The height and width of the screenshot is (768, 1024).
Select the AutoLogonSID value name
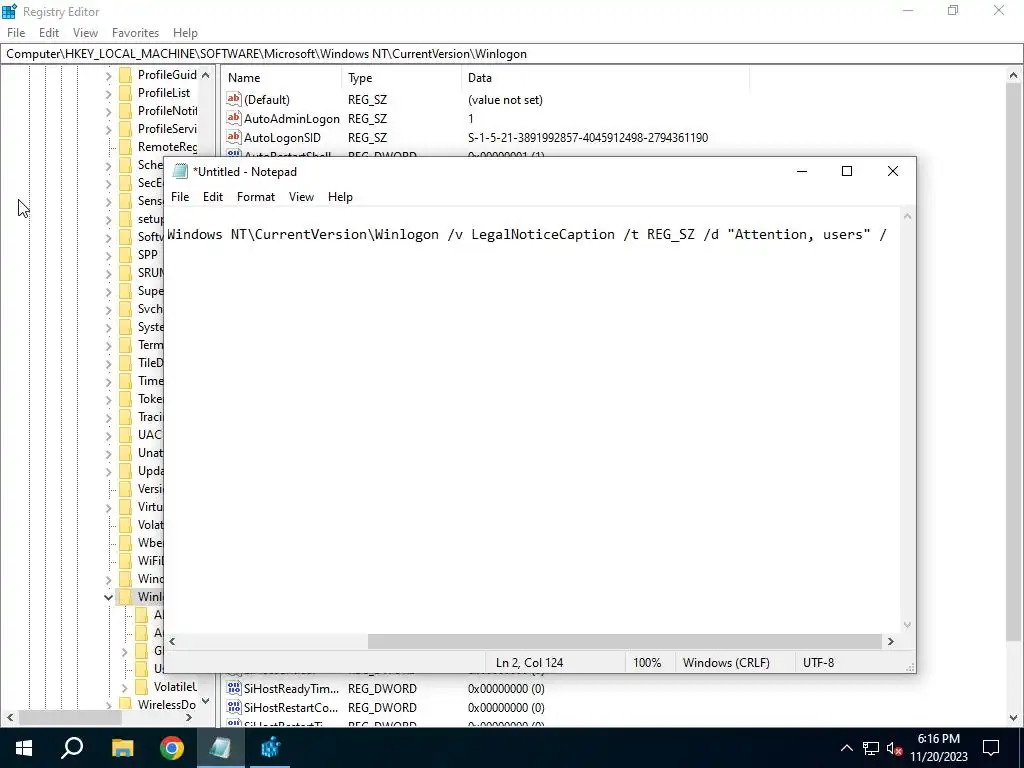(x=282, y=137)
